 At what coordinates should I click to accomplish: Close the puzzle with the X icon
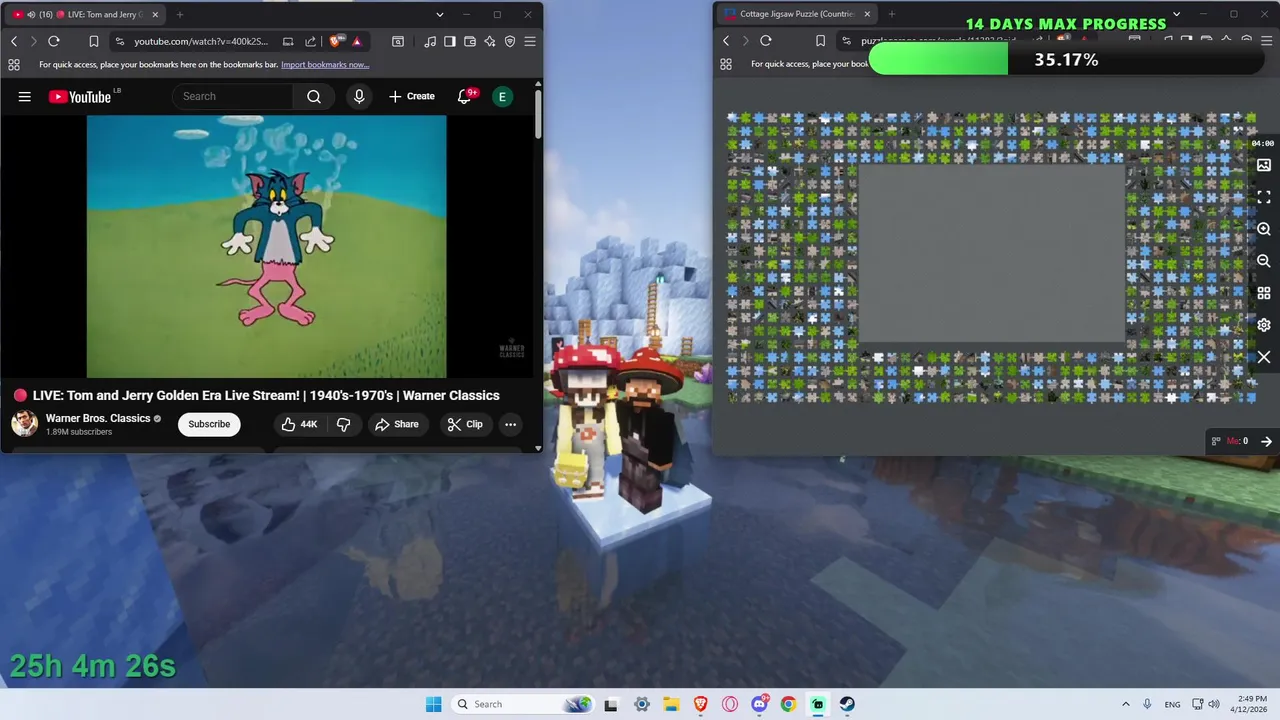[x=1264, y=357]
